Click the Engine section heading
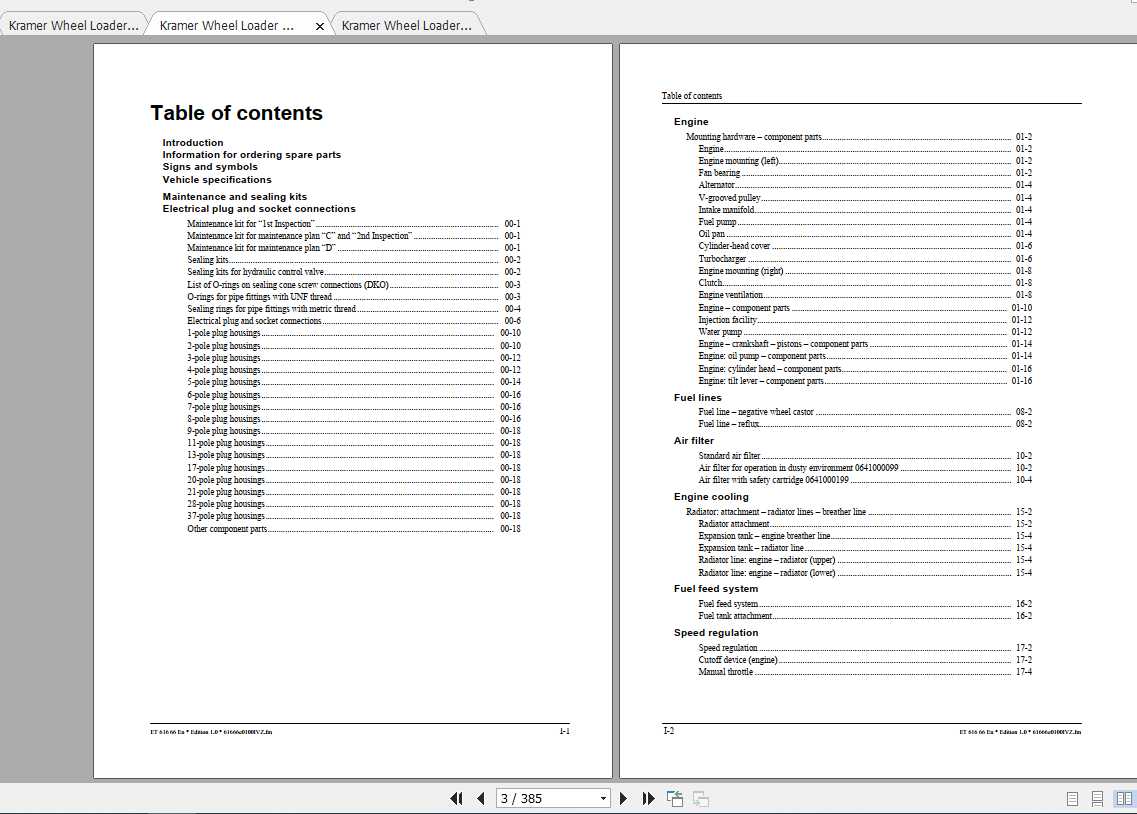This screenshot has width=1137, height=814. 691,122
